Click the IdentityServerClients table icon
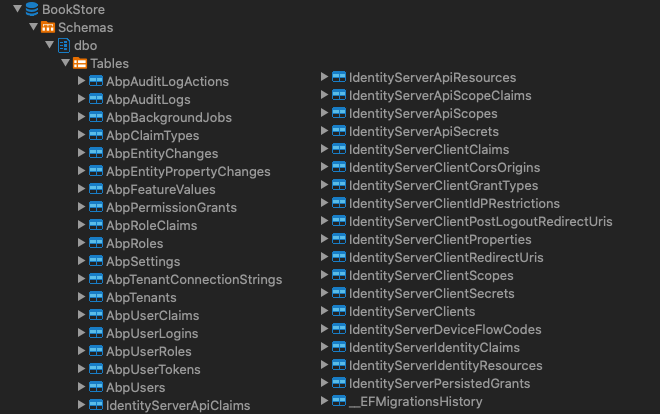Viewport: 660px width, 414px height. pyautogui.click(x=339, y=311)
